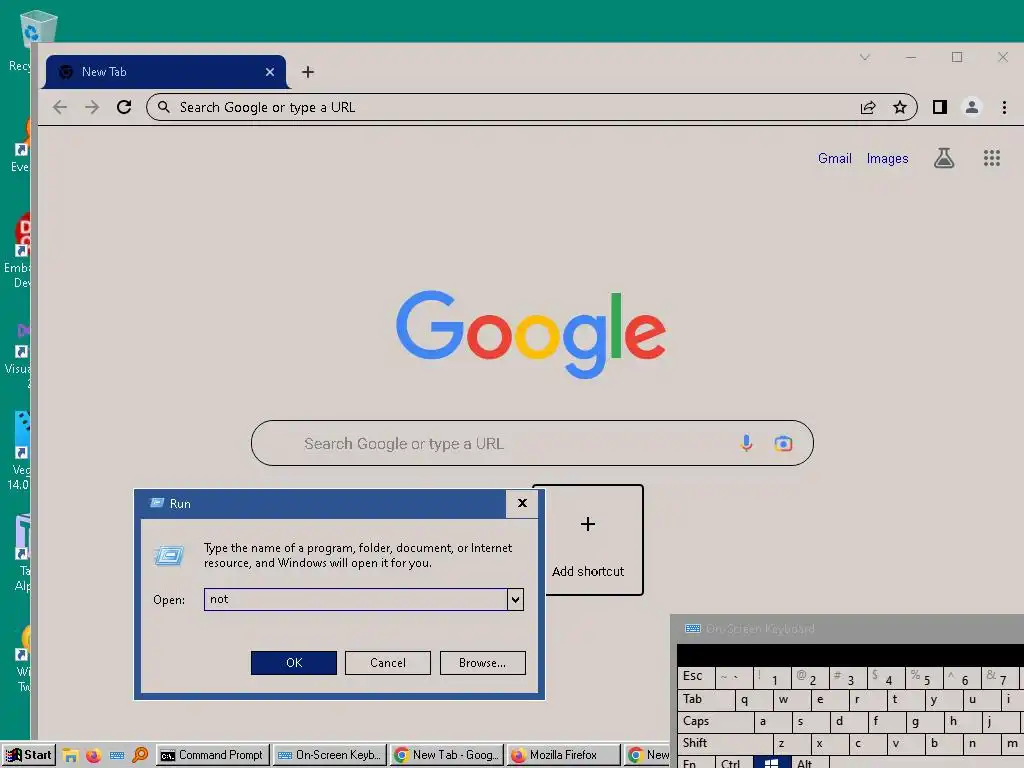Click the On-Screen Keyboard title bar
The width and height of the screenshot is (1024, 768).
(x=848, y=629)
